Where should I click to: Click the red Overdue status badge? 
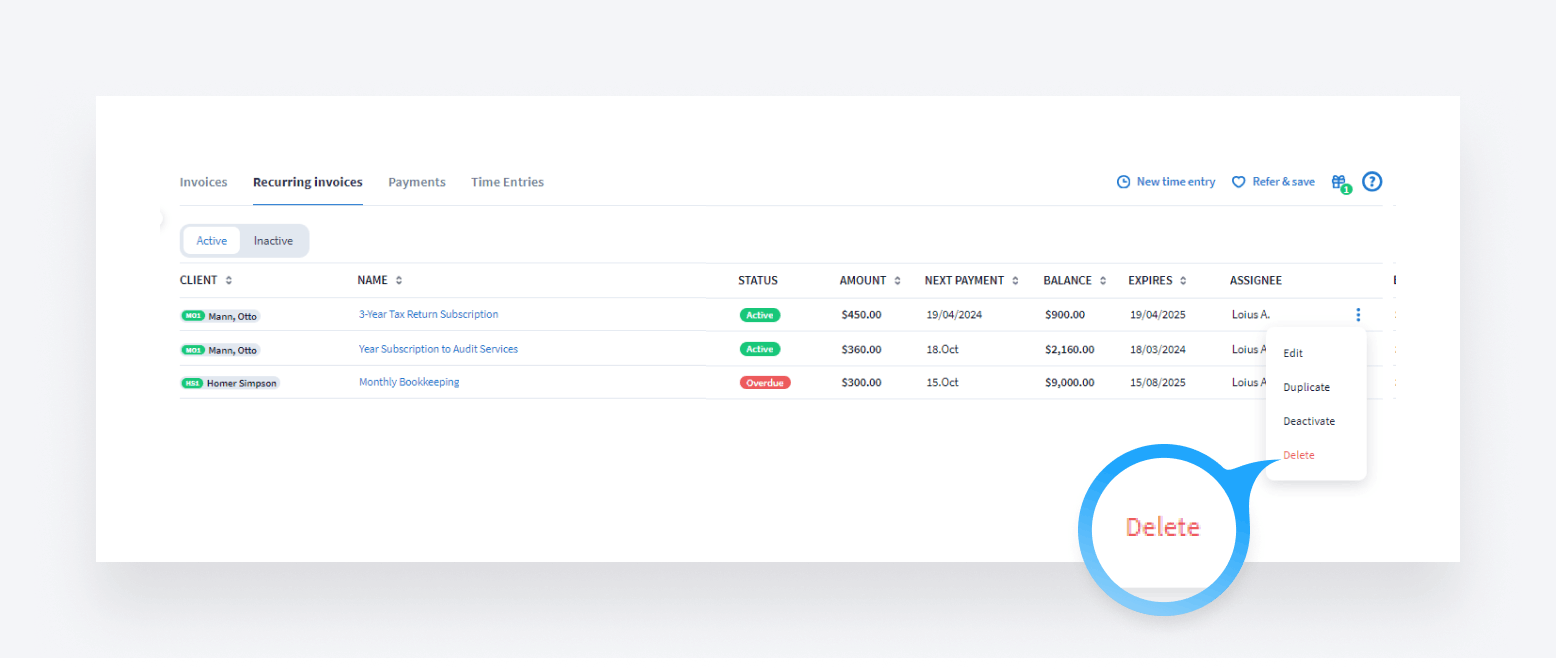(x=765, y=383)
